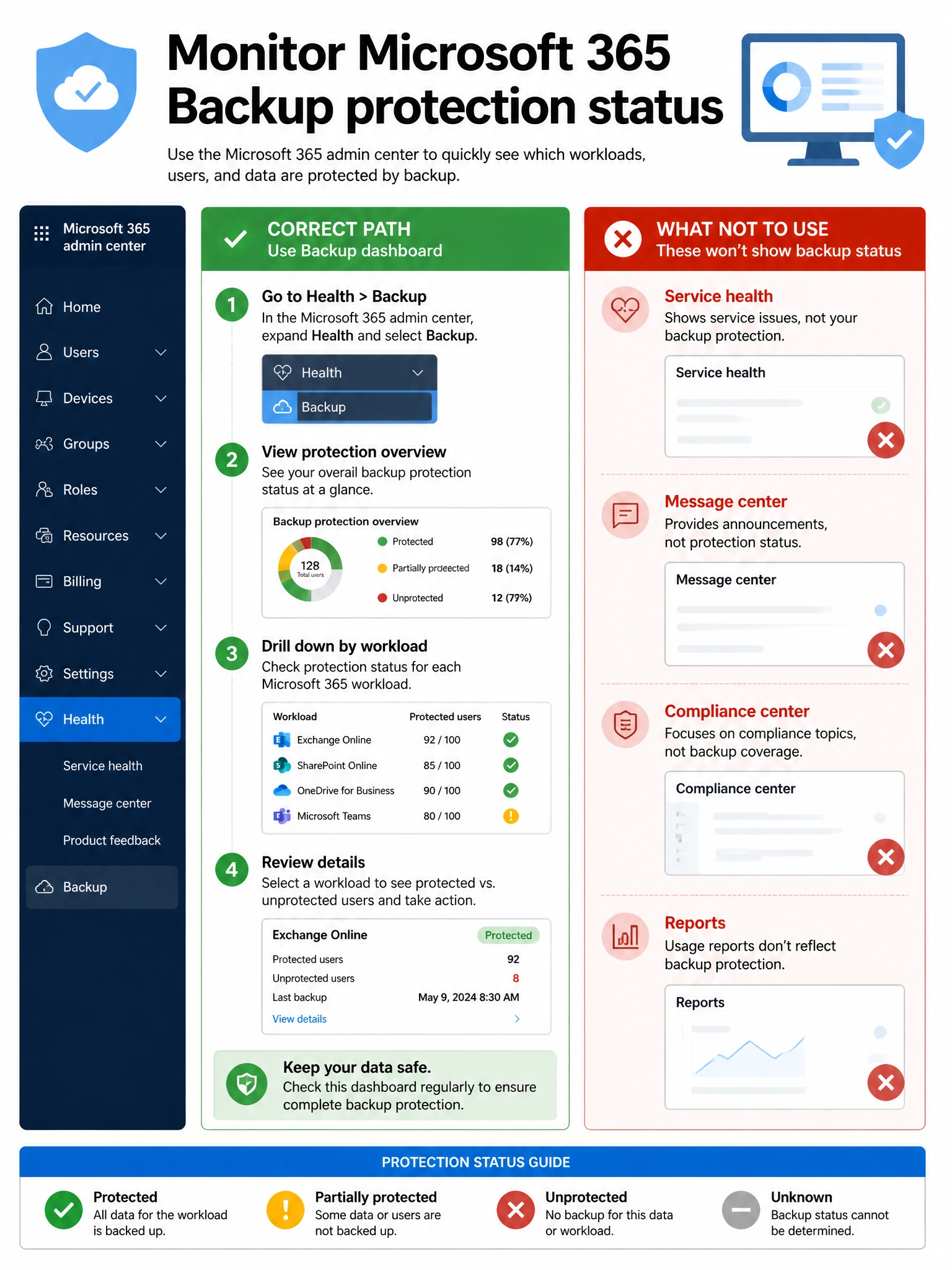Click the '80 / 100' Teams protected users value

coord(442,816)
